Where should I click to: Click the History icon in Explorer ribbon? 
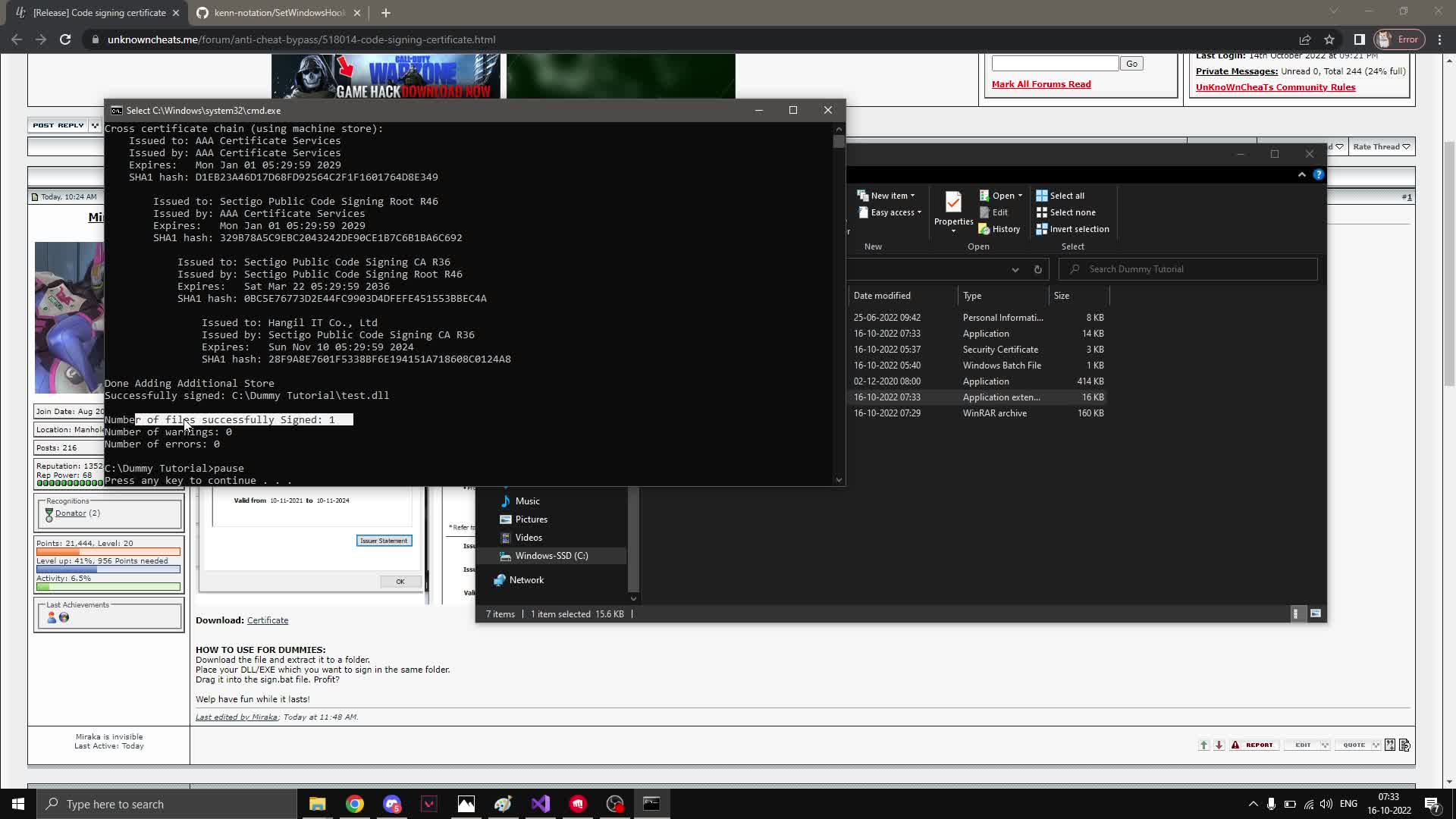pyautogui.click(x=999, y=229)
